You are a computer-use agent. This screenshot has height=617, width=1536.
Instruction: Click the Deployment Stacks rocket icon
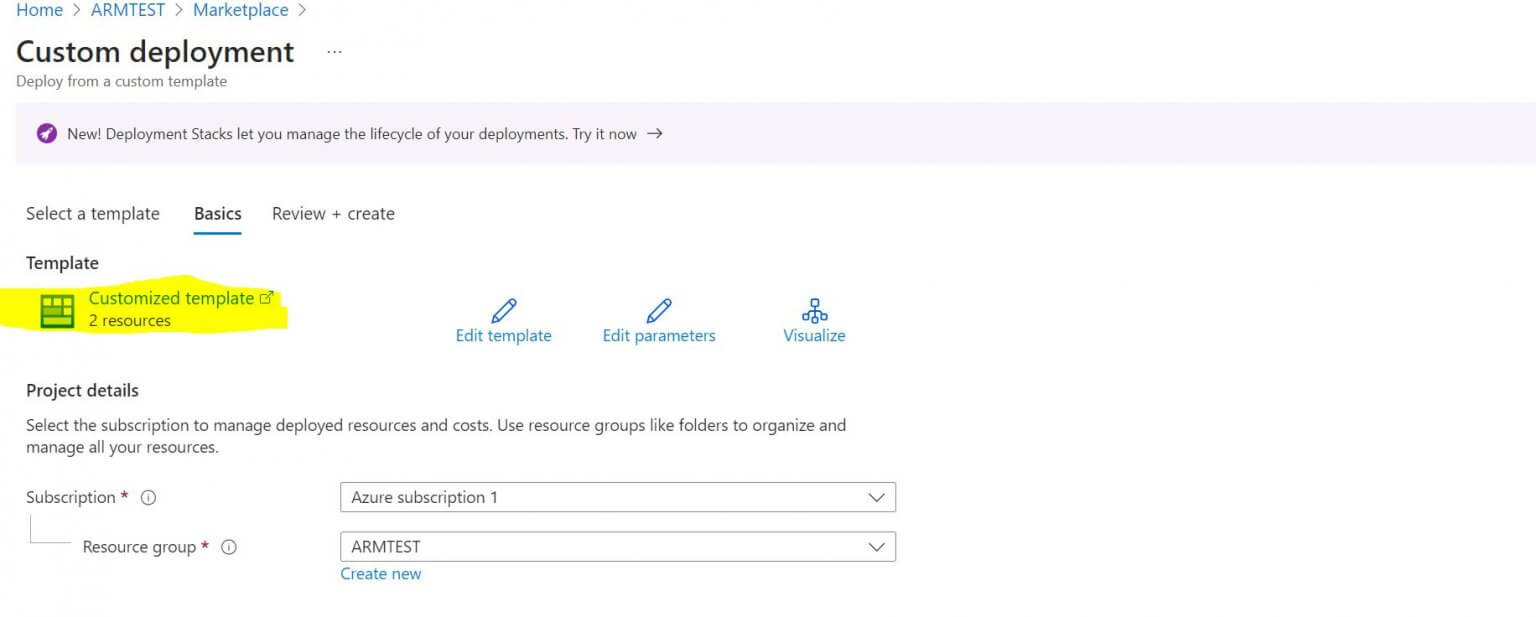(x=46, y=134)
